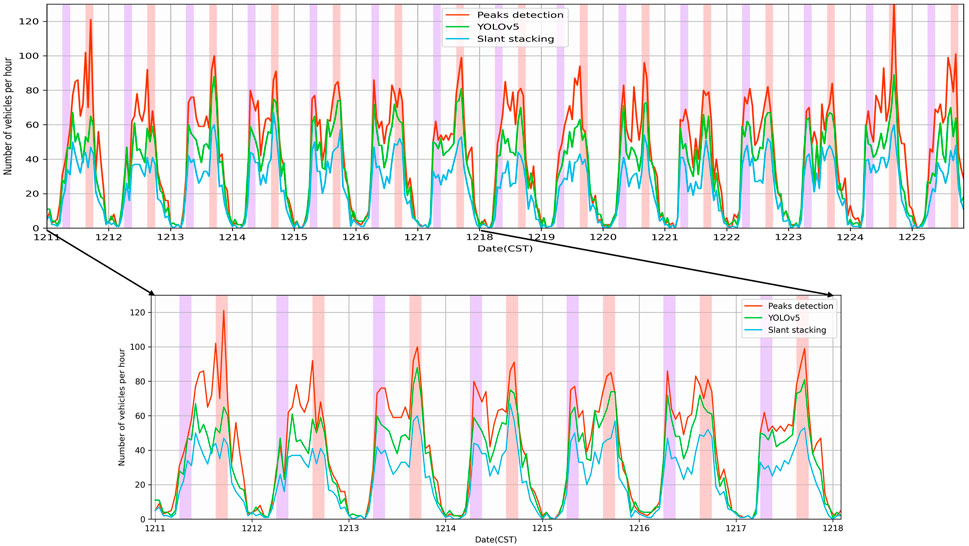Click the 1213 tick label on the overview chart
The width and height of the screenshot is (969, 546).
pos(170,237)
